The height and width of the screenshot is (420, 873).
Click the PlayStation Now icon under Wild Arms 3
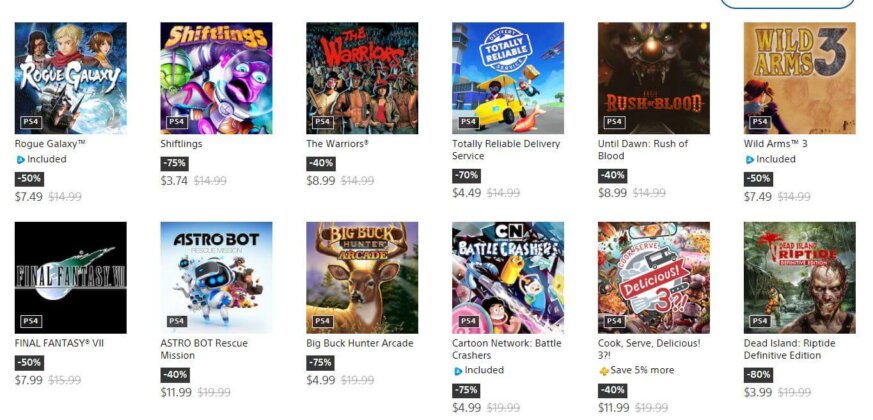749,160
